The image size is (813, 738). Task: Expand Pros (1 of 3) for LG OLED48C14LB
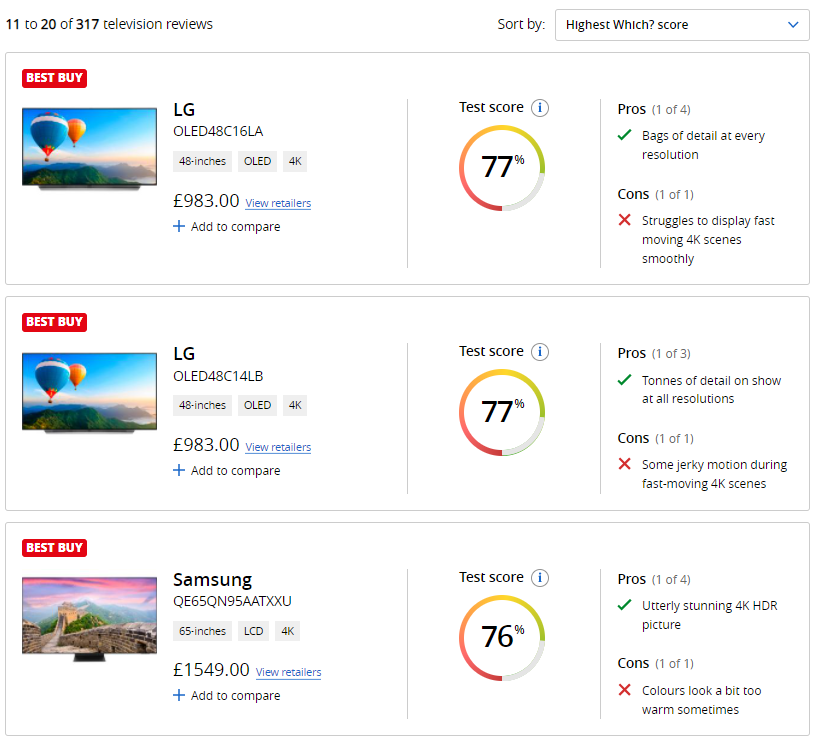coord(654,353)
